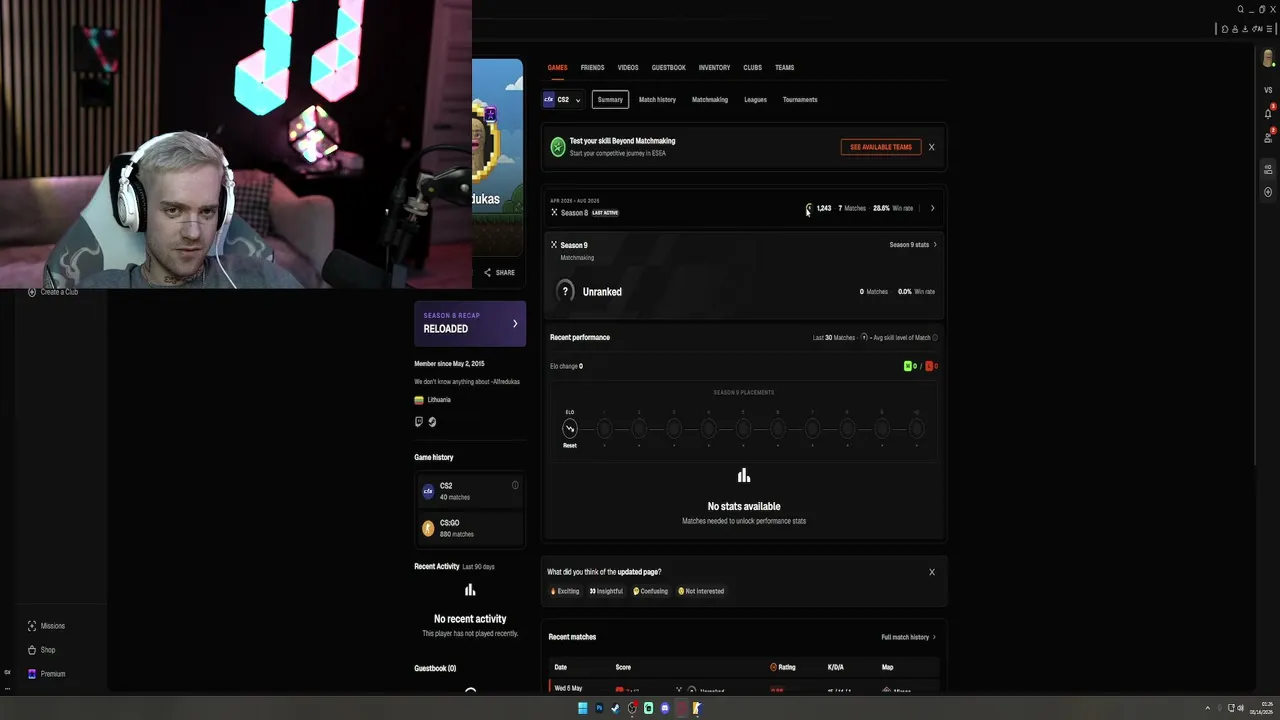Image resolution: width=1280 pixels, height=720 pixels.
Task: Open the CLUBS tab
Action: [752, 68]
